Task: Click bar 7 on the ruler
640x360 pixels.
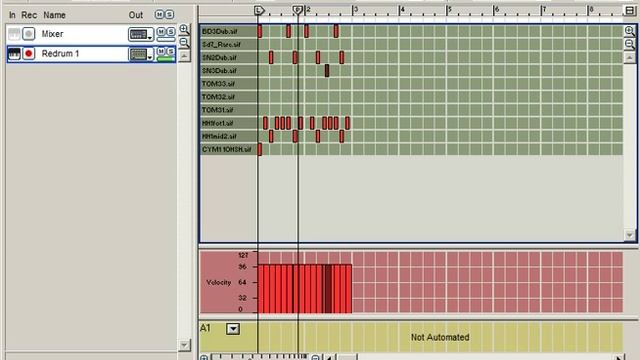Action: pyautogui.click(x=544, y=10)
